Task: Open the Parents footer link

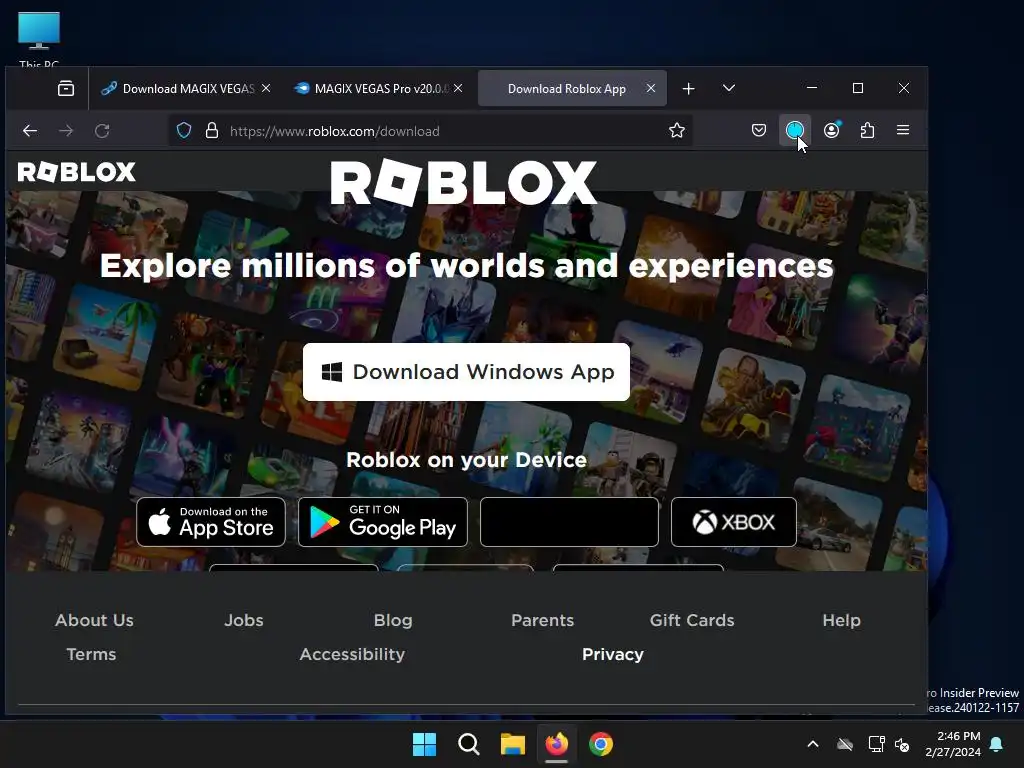Action: tap(543, 620)
